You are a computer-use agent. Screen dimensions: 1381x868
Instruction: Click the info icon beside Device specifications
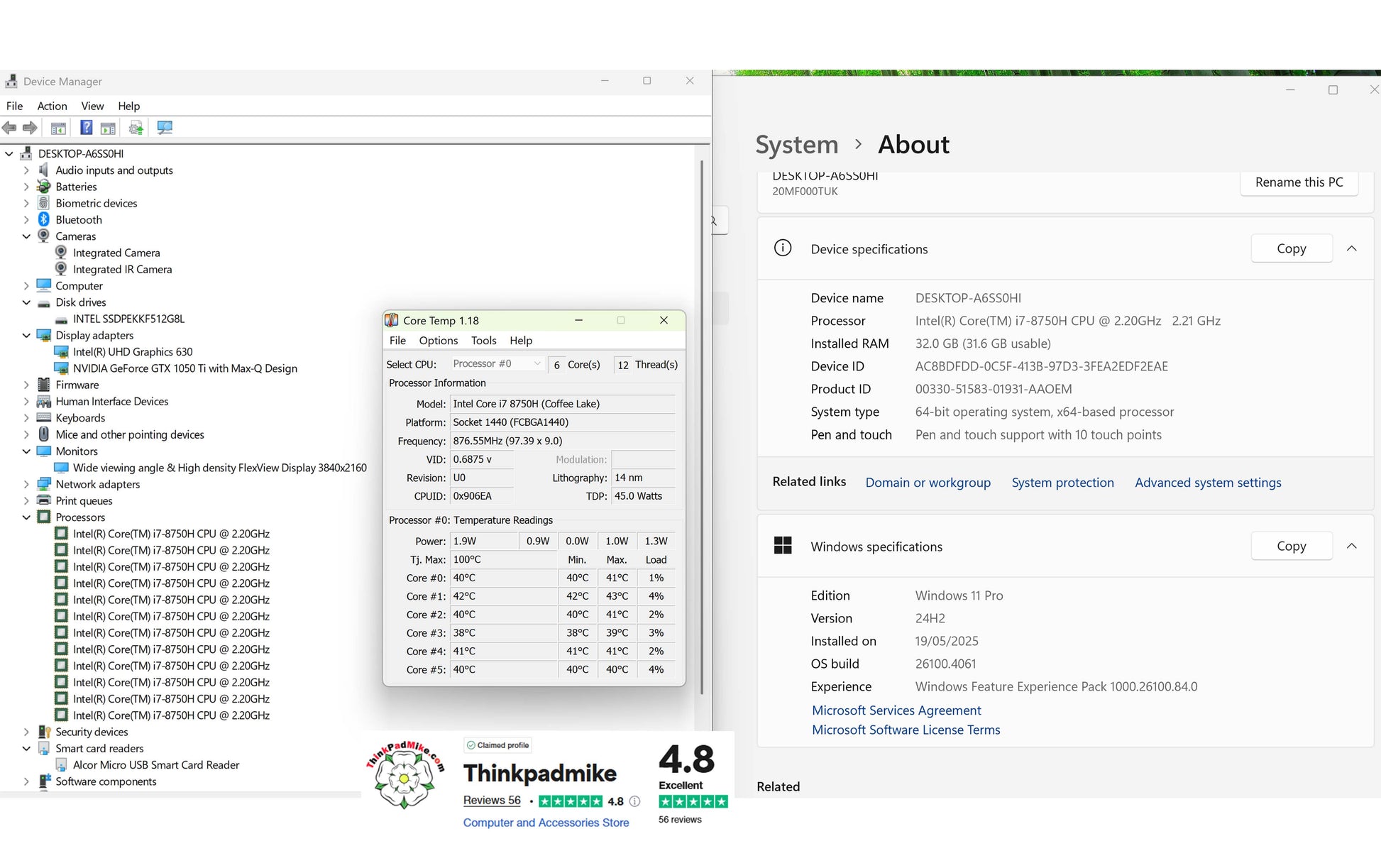783,248
